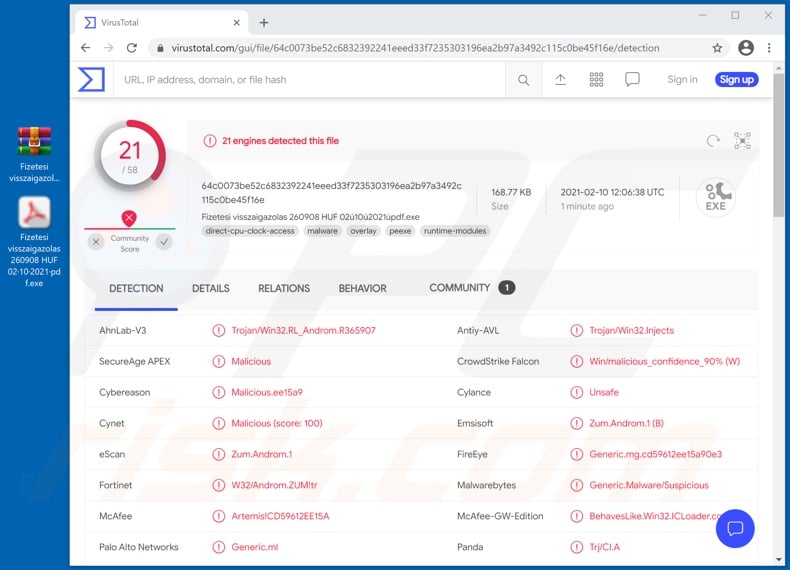Screen dimensions: 790x570
Task: Bookmark this page with the star
Action: click(x=717, y=48)
